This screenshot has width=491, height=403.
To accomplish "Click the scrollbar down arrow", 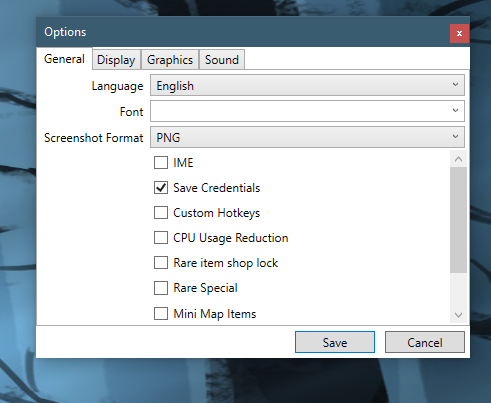I will click(x=458, y=315).
